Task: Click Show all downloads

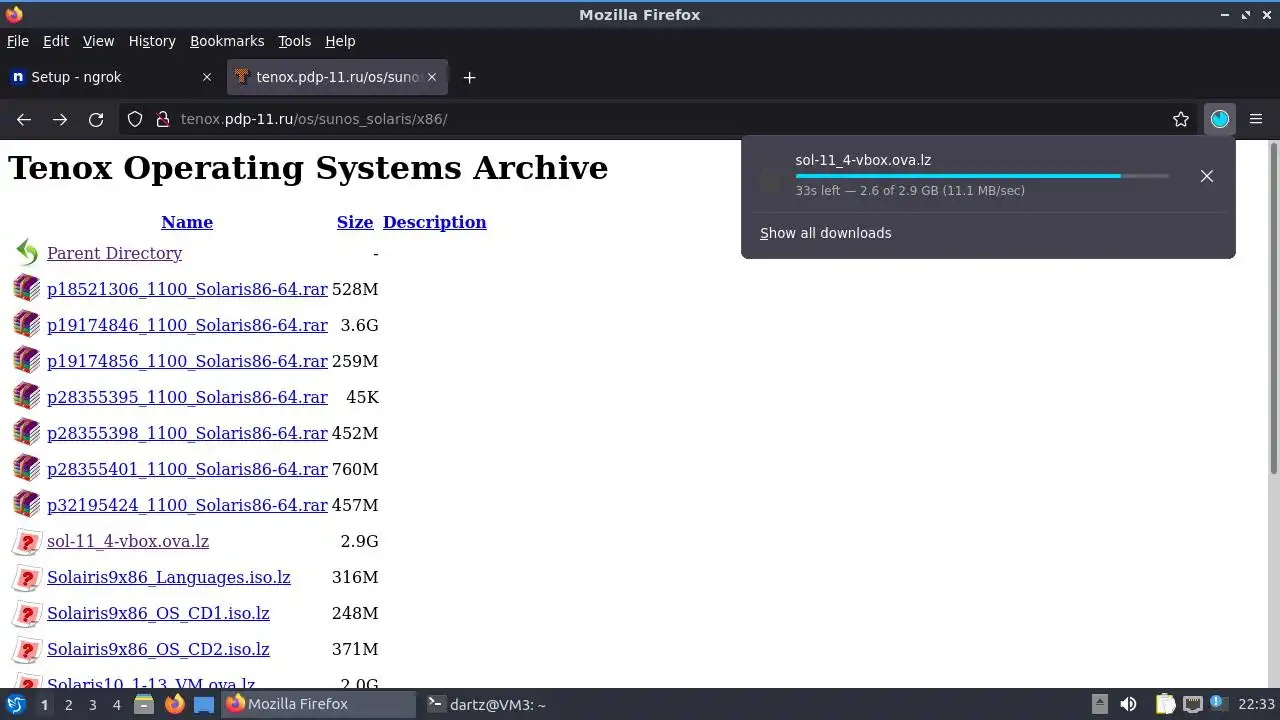Action: pos(825,233)
